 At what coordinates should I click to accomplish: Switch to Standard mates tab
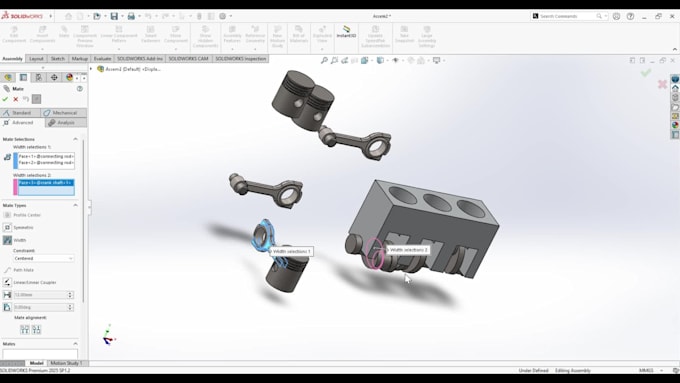click(x=21, y=113)
